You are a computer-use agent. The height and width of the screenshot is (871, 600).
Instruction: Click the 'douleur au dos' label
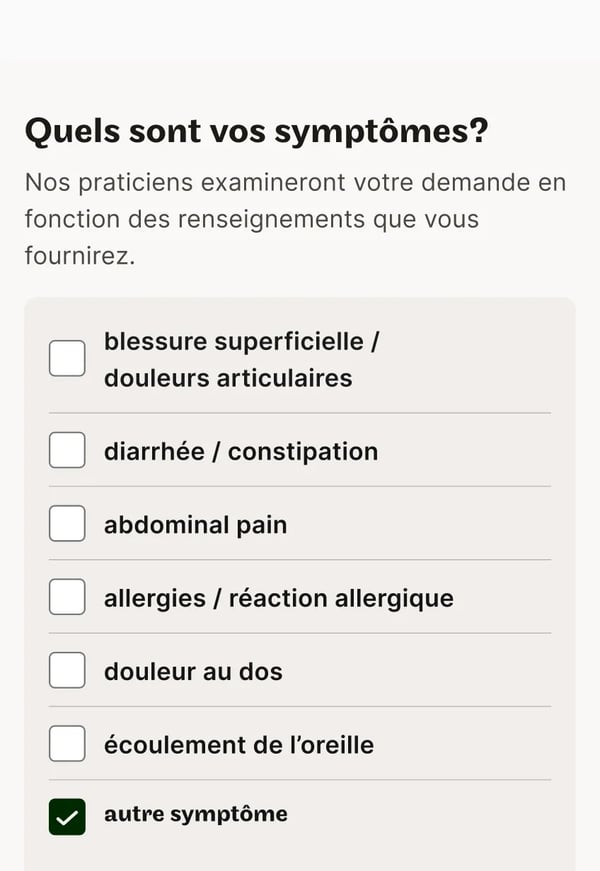point(193,671)
